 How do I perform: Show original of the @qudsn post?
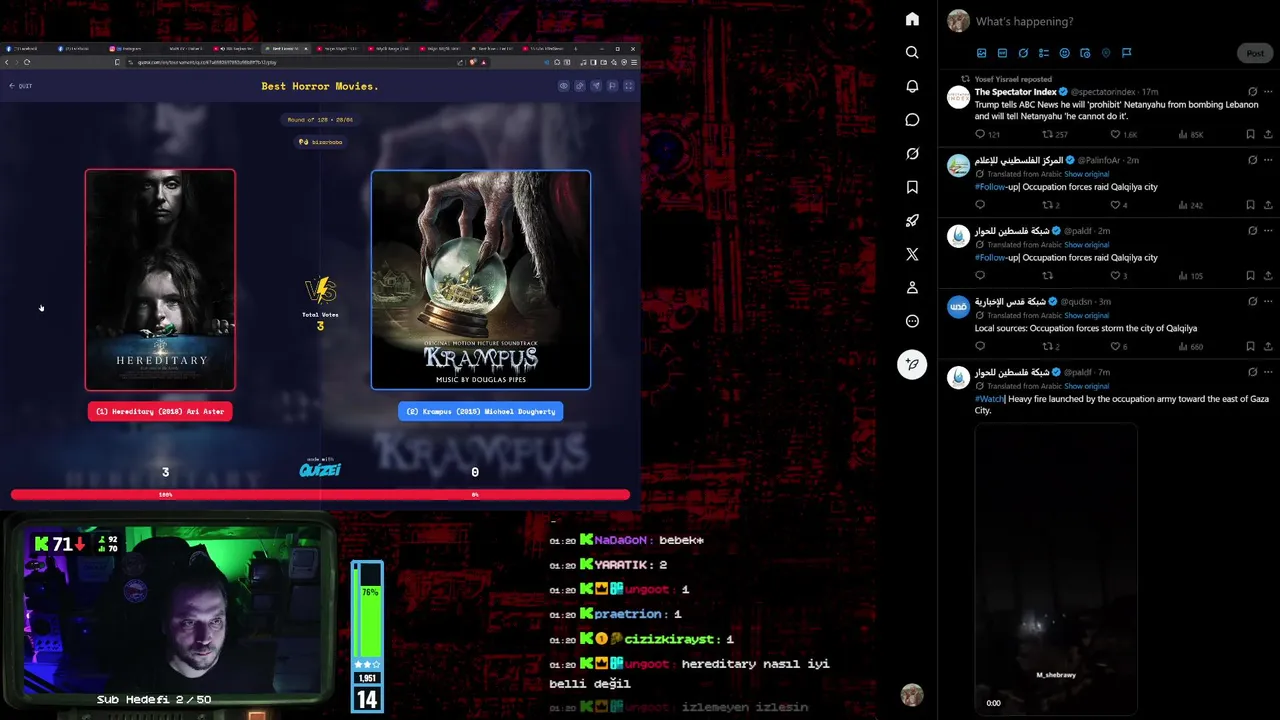point(1086,315)
